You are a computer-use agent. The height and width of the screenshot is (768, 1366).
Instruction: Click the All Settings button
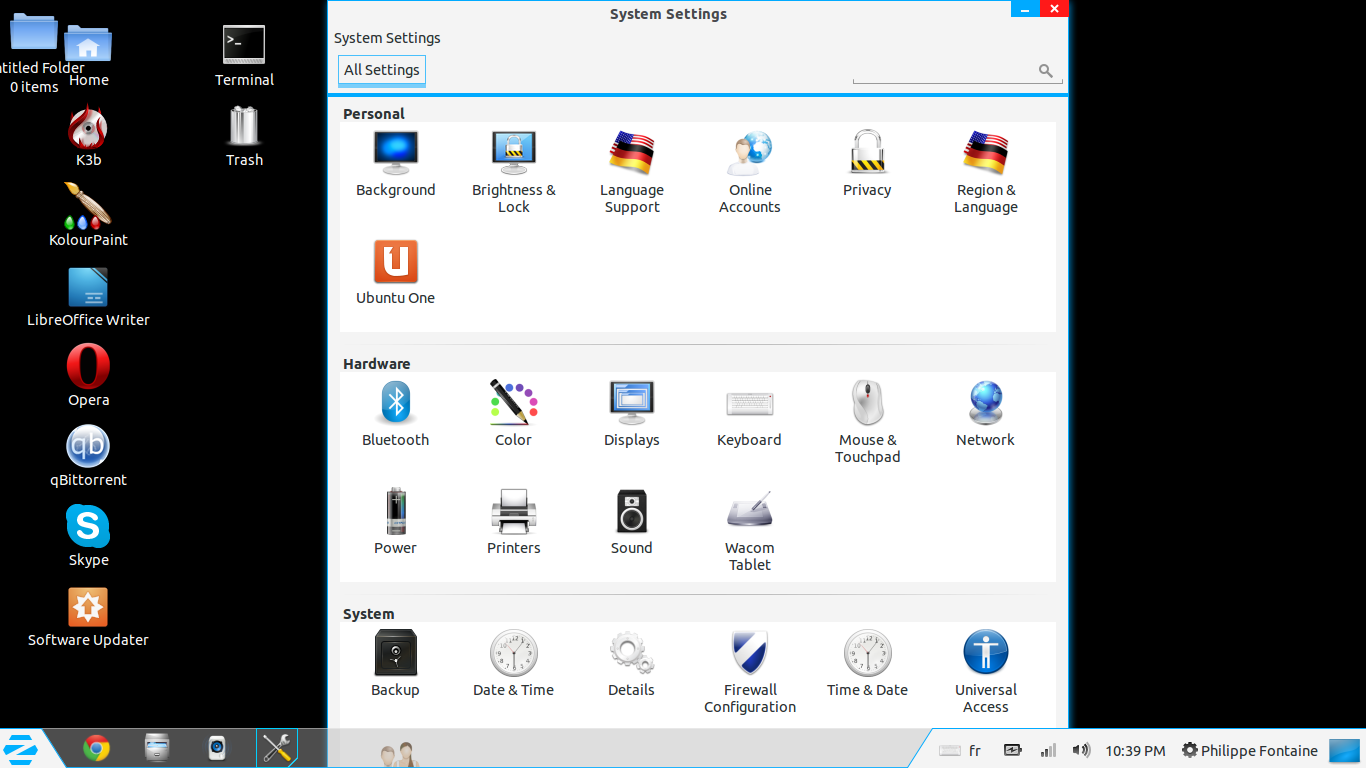pyautogui.click(x=382, y=70)
